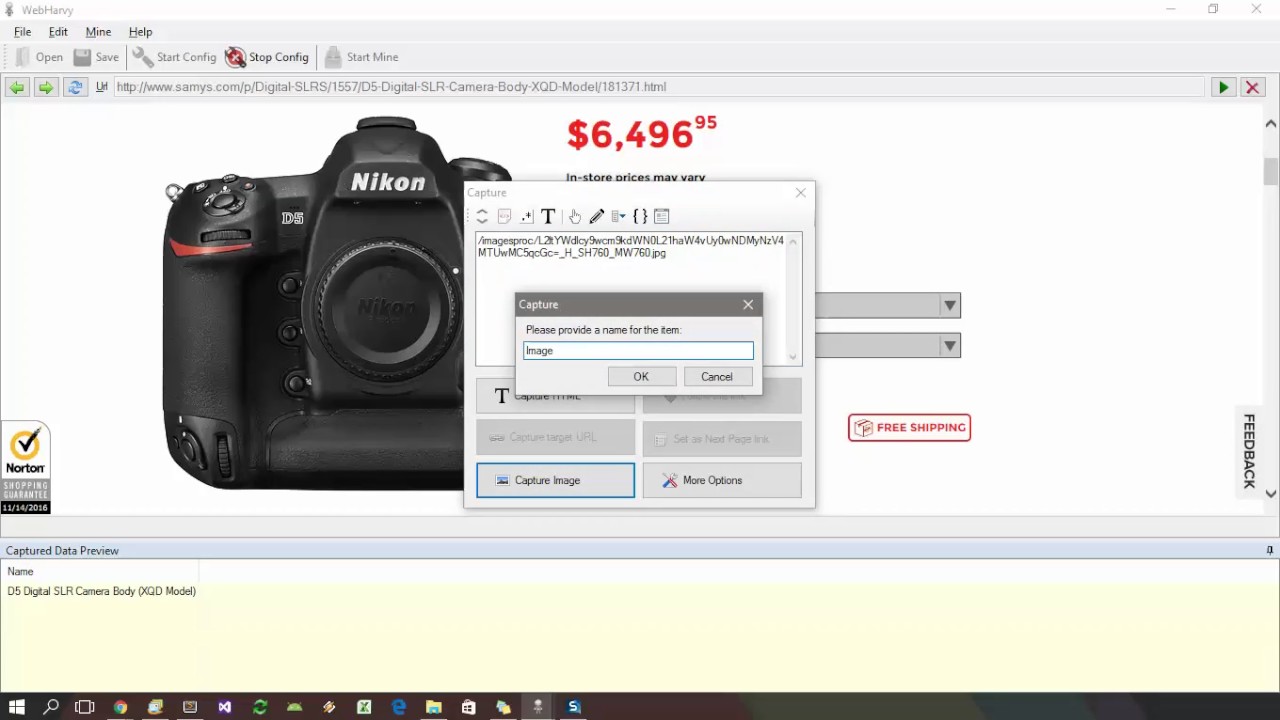Open Microsoft Edge from the taskbar
Image resolution: width=1280 pixels, height=720 pixels.
coord(399,707)
